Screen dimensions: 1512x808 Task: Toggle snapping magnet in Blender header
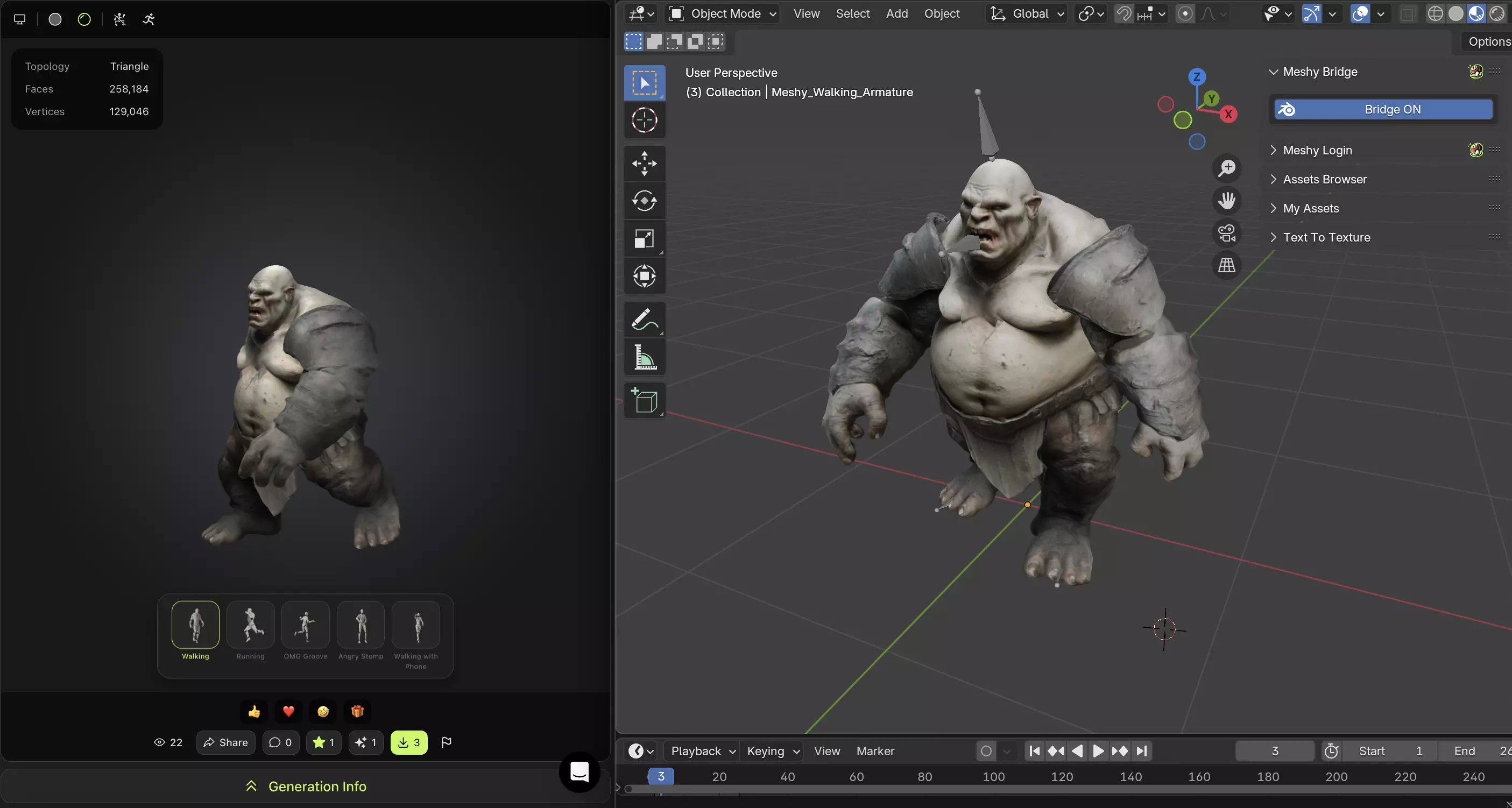point(1124,13)
